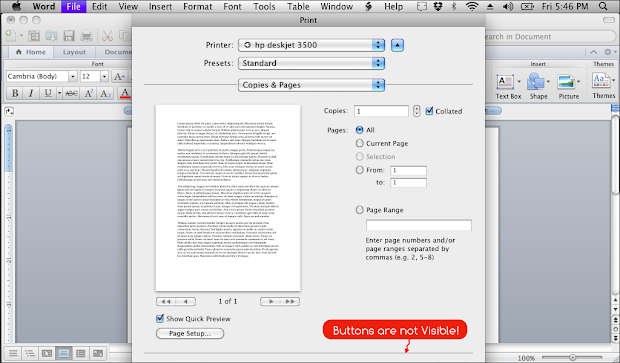Image resolution: width=620 pixels, height=363 pixels.
Task: Go to the previous preview page
Action: (x=186, y=302)
